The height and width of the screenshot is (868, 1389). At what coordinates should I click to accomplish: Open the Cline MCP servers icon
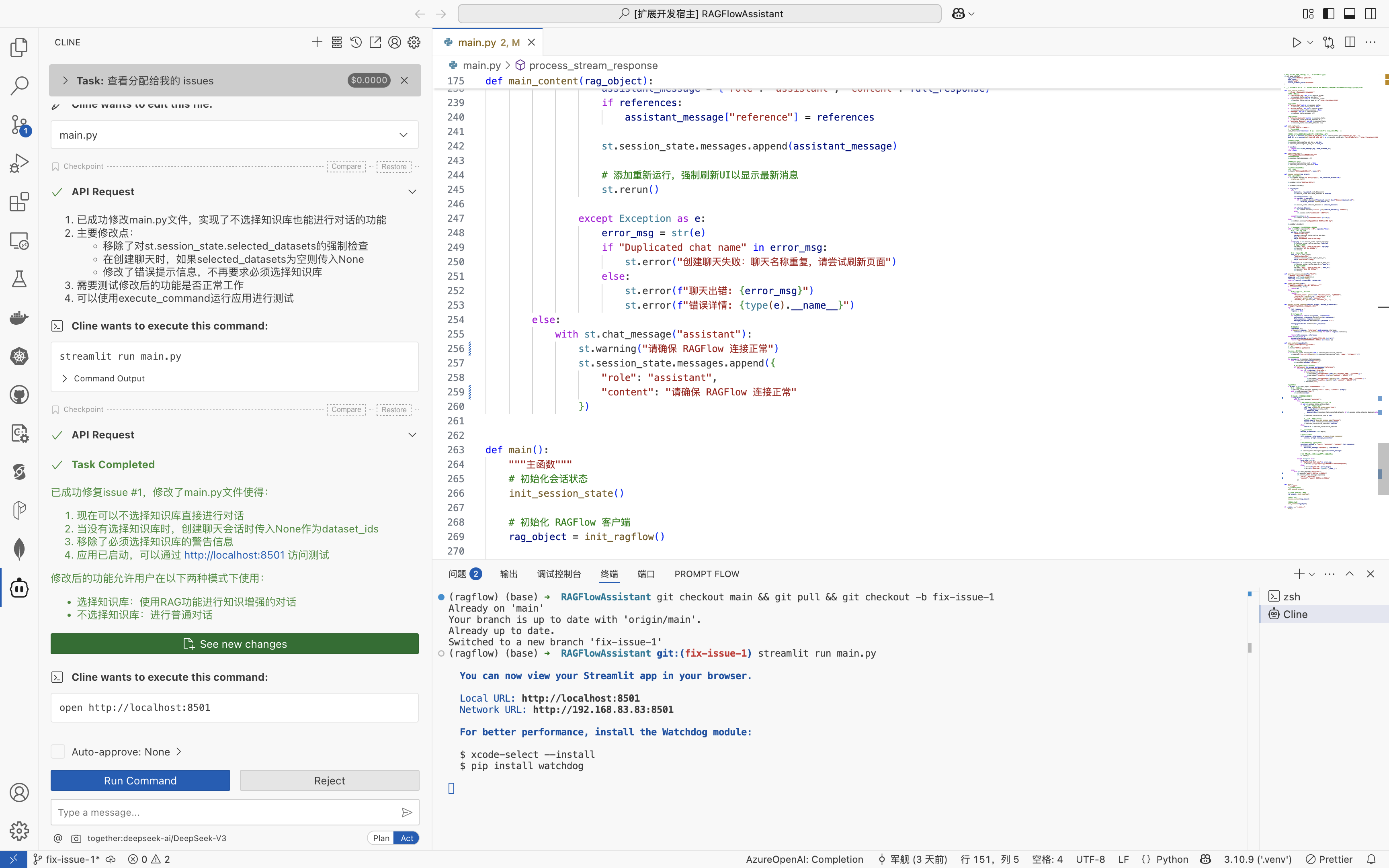pyautogui.click(x=336, y=43)
